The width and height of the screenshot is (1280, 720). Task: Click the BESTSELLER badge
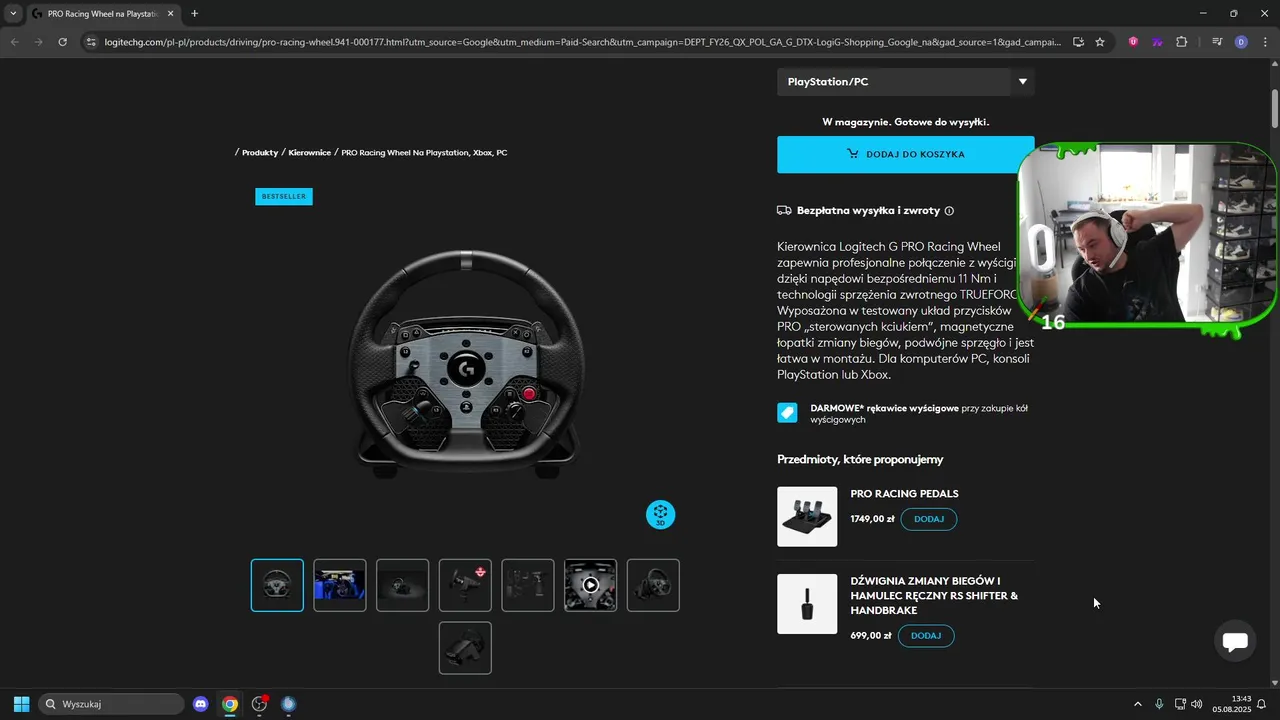(284, 197)
